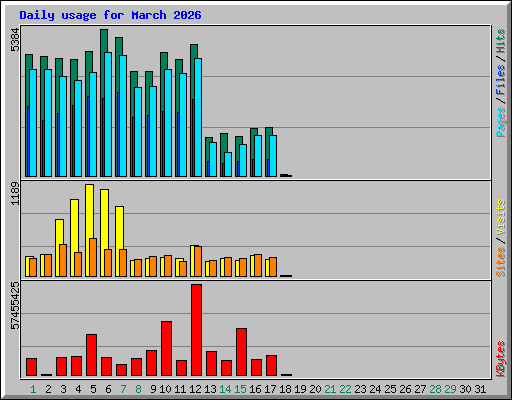Click day 7 on the x-axis
The width and height of the screenshot is (512, 400).
click(x=123, y=389)
